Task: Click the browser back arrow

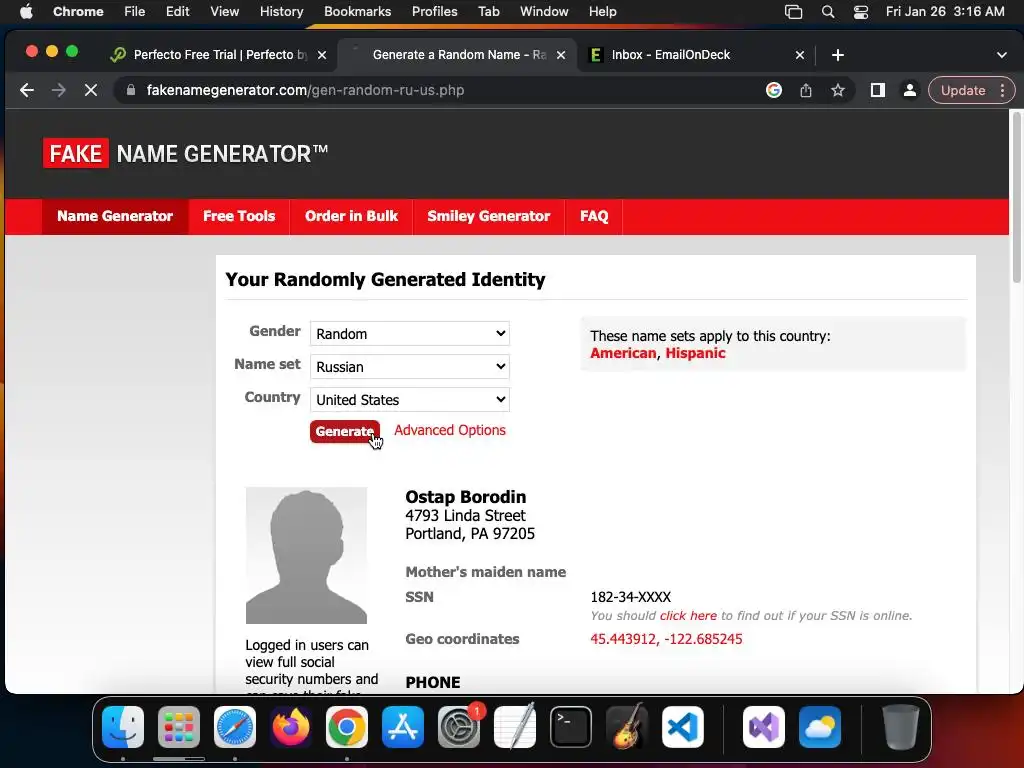Action: (26, 90)
